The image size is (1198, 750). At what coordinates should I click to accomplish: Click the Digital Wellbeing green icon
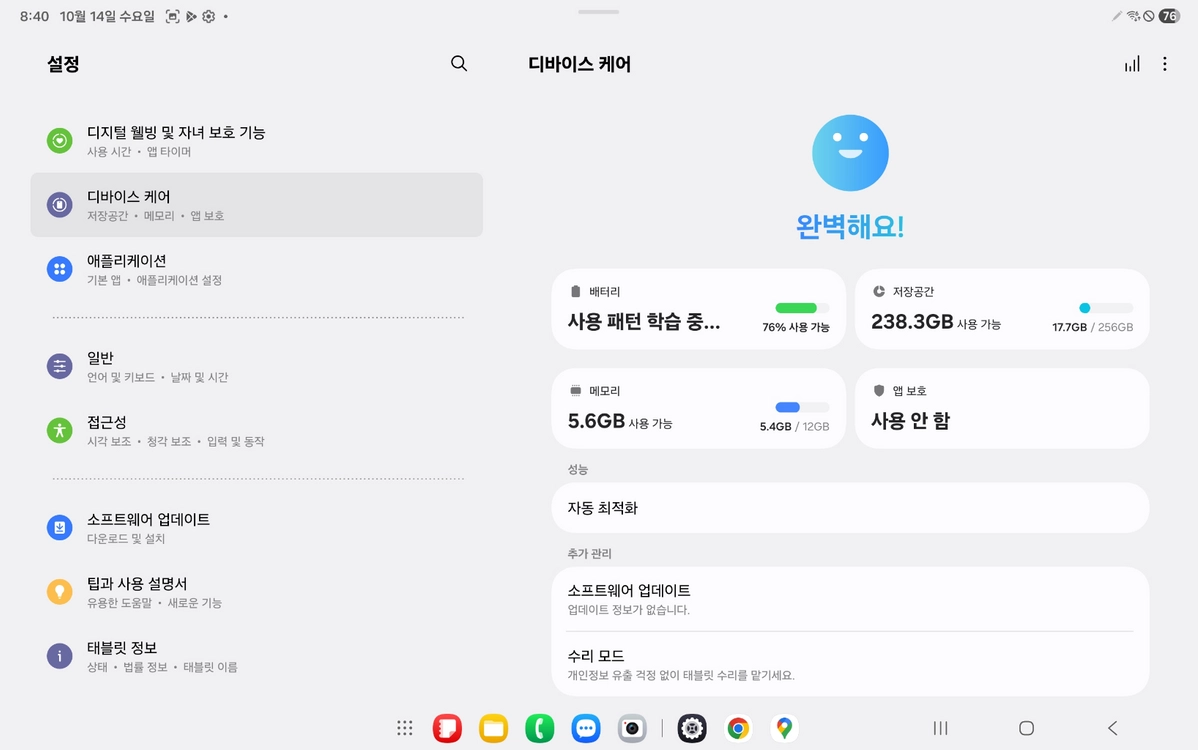[x=60, y=141]
